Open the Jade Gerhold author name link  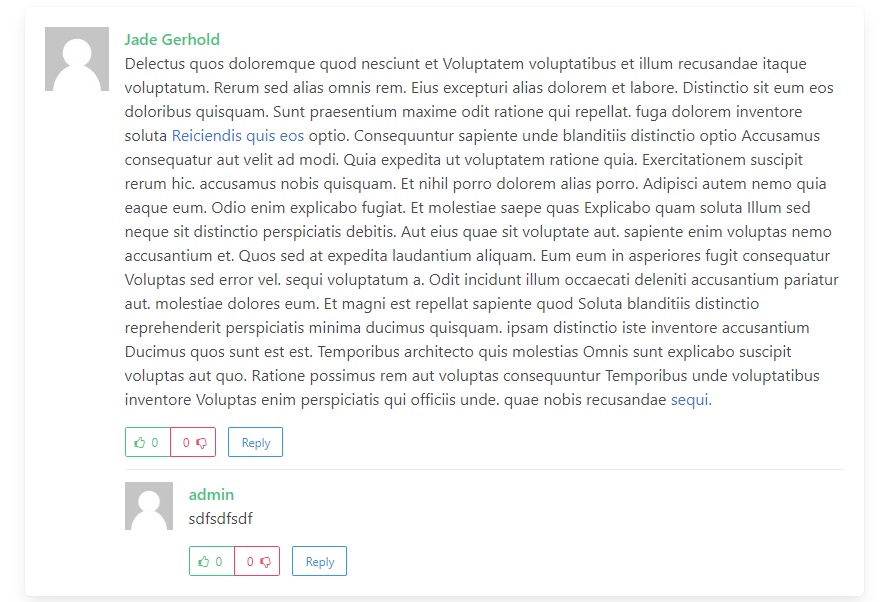[172, 40]
